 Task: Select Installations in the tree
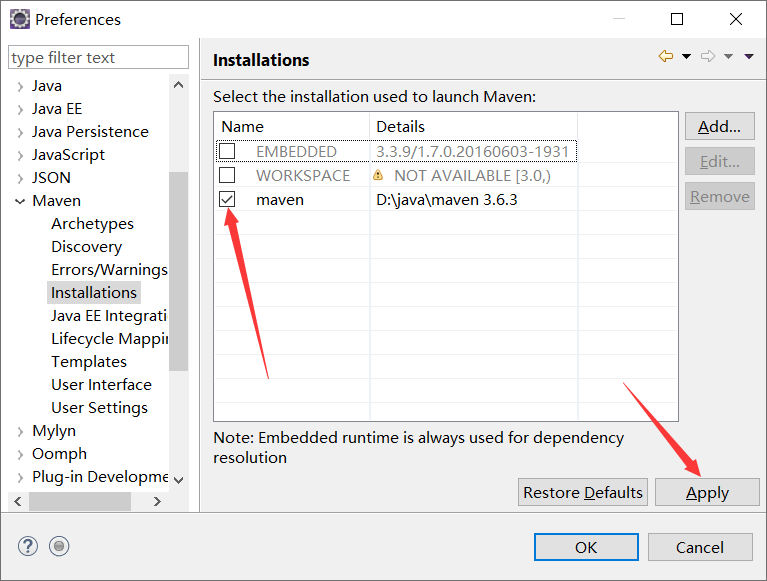point(94,292)
